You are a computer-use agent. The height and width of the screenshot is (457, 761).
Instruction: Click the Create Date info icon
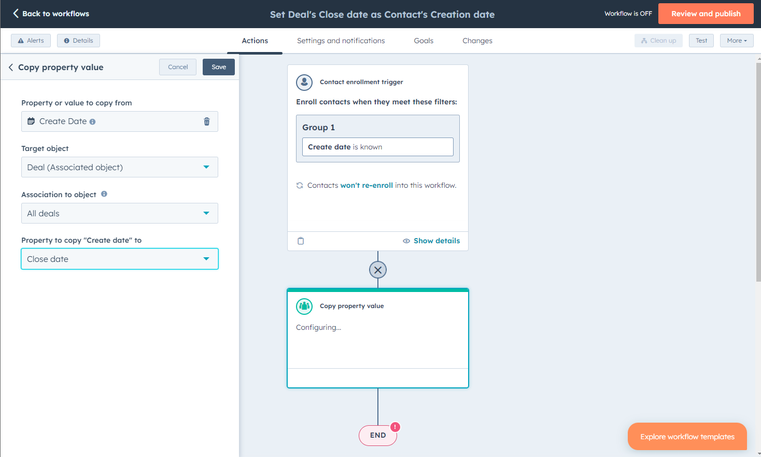[x=92, y=122]
